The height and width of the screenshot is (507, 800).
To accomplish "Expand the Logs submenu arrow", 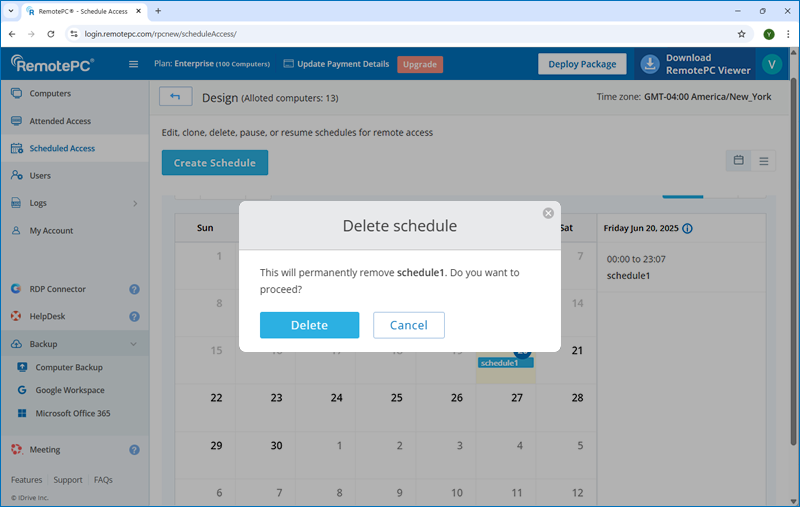I will point(135,203).
